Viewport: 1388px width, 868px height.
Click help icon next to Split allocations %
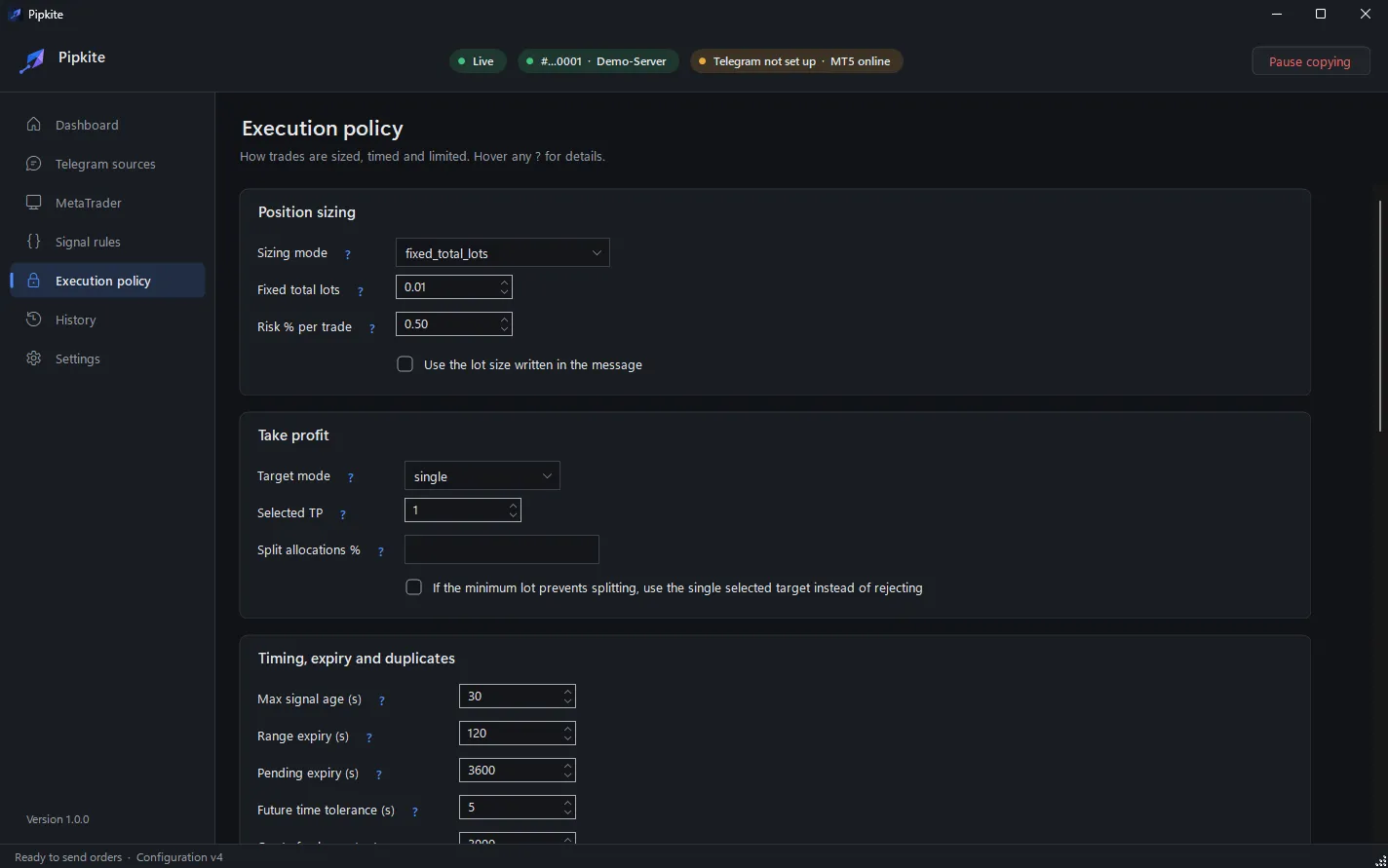381,551
